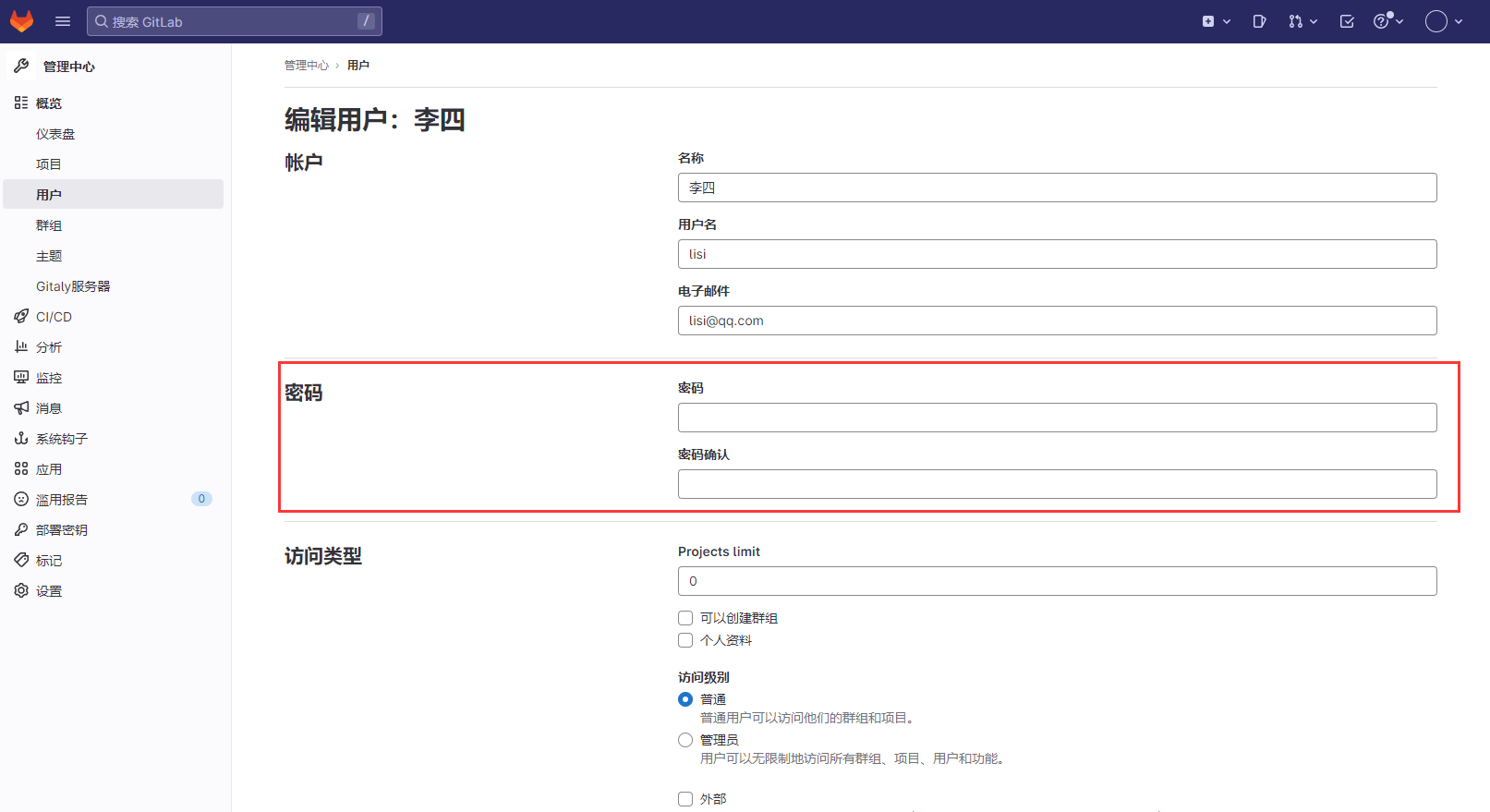Open 群组 in the admin sidebar
The height and width of the screenshot is (812, 1490).
coord(49,225)
